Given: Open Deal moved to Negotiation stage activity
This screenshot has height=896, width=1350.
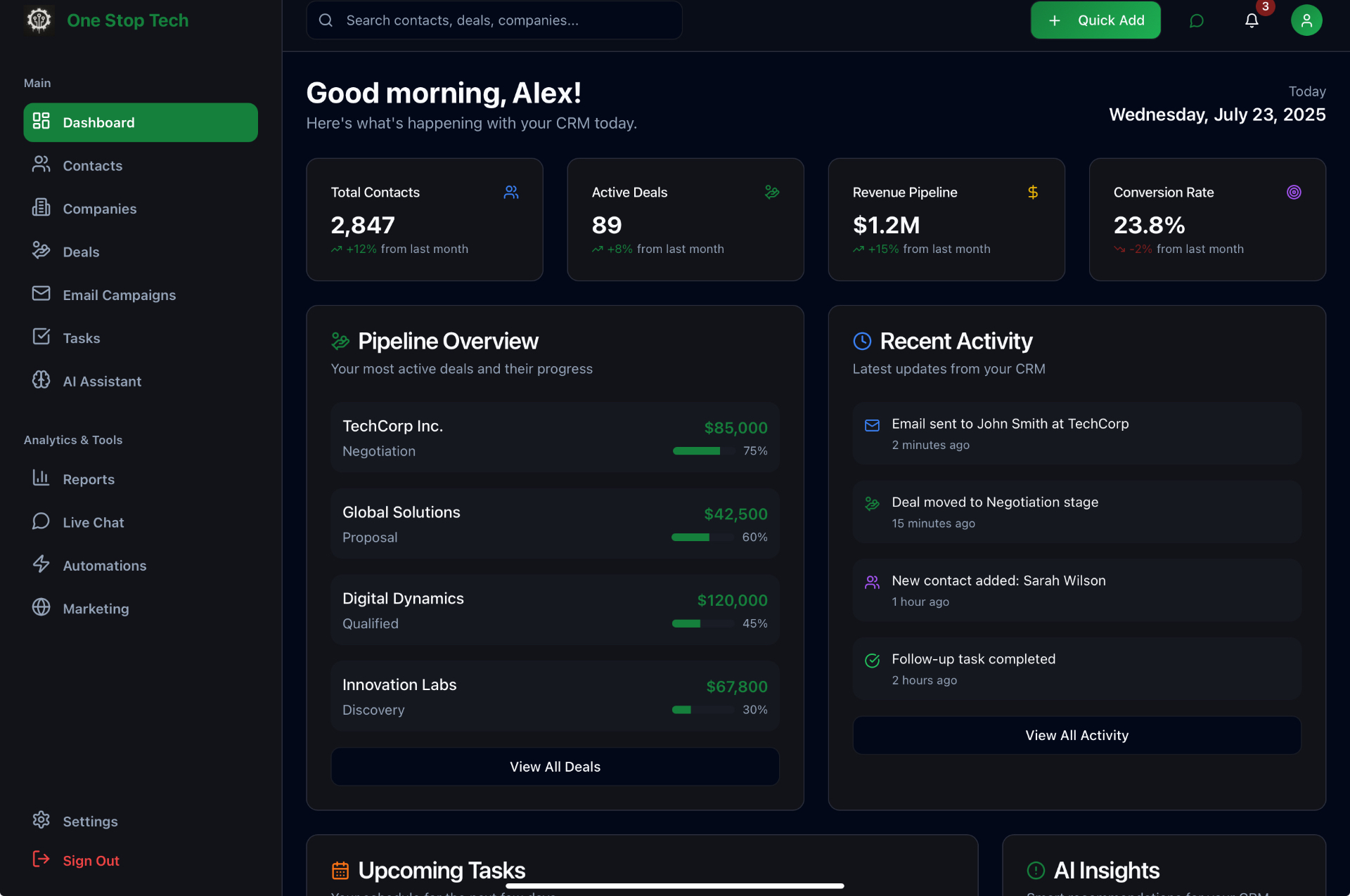Looking at the screenshot, I should click(x=1076, y=512).
